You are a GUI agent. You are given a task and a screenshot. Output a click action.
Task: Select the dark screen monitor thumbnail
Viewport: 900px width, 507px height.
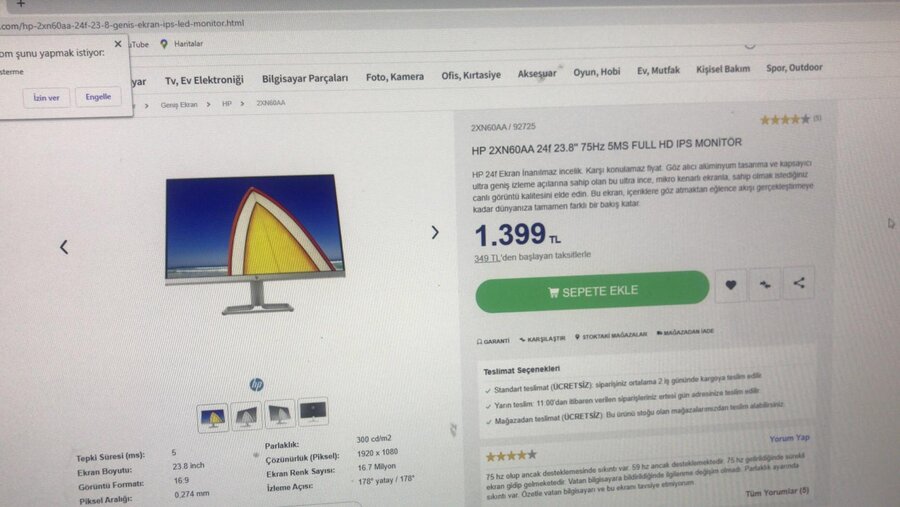coord(313,411)
